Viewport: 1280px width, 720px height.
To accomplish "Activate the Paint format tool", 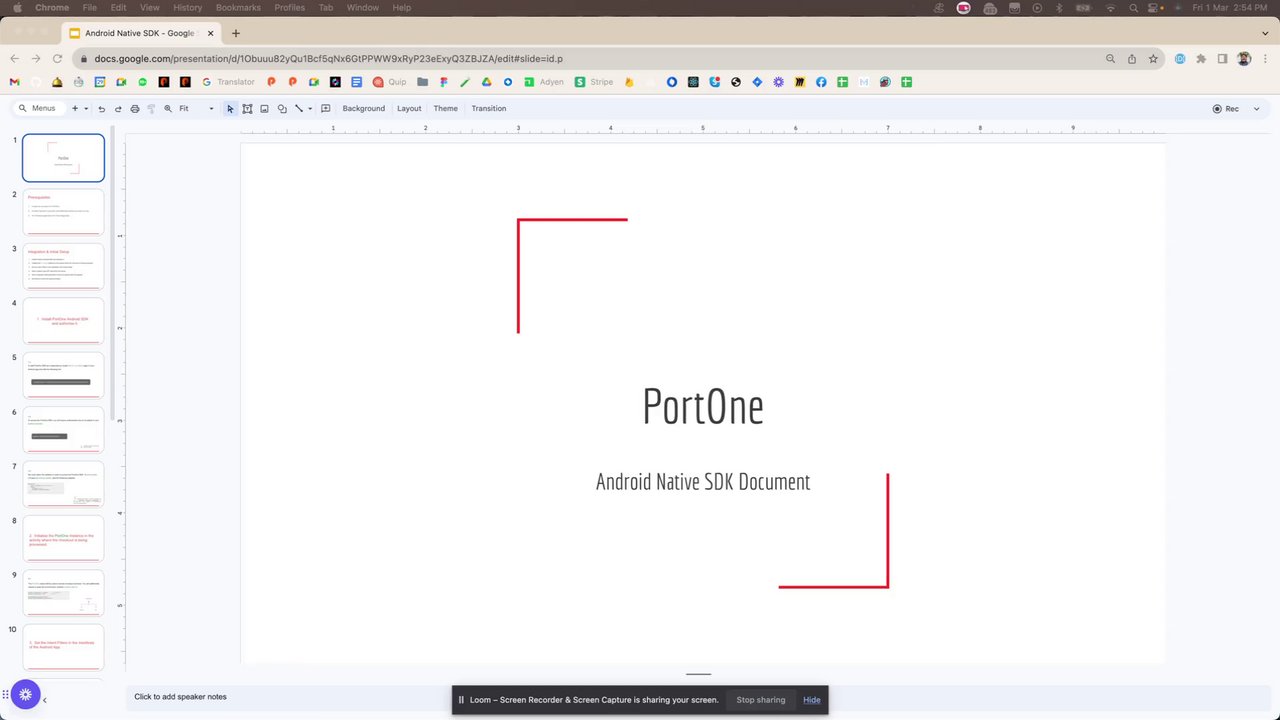I will pos(151,108).
